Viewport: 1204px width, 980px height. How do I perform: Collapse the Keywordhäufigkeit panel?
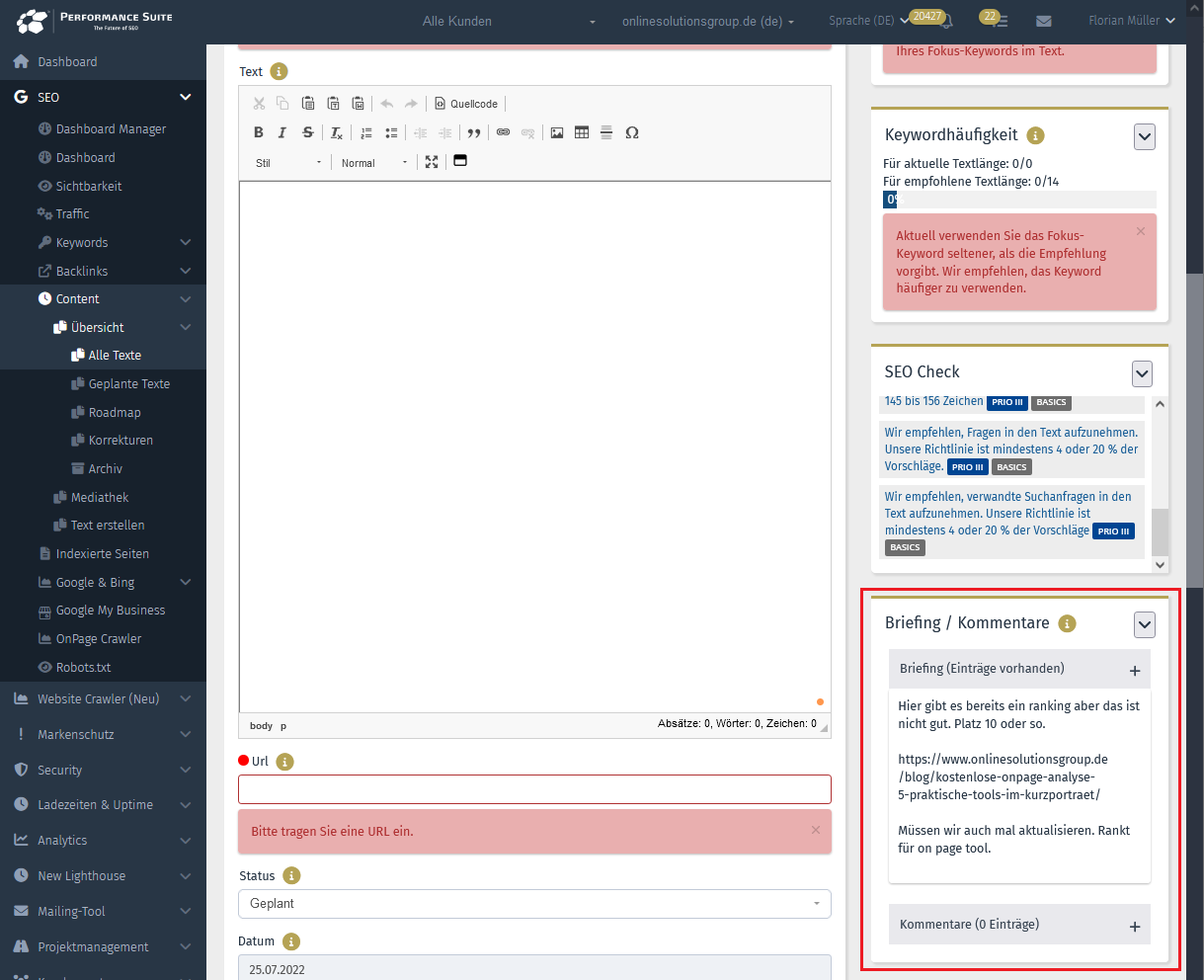(x=1144, y=136)
